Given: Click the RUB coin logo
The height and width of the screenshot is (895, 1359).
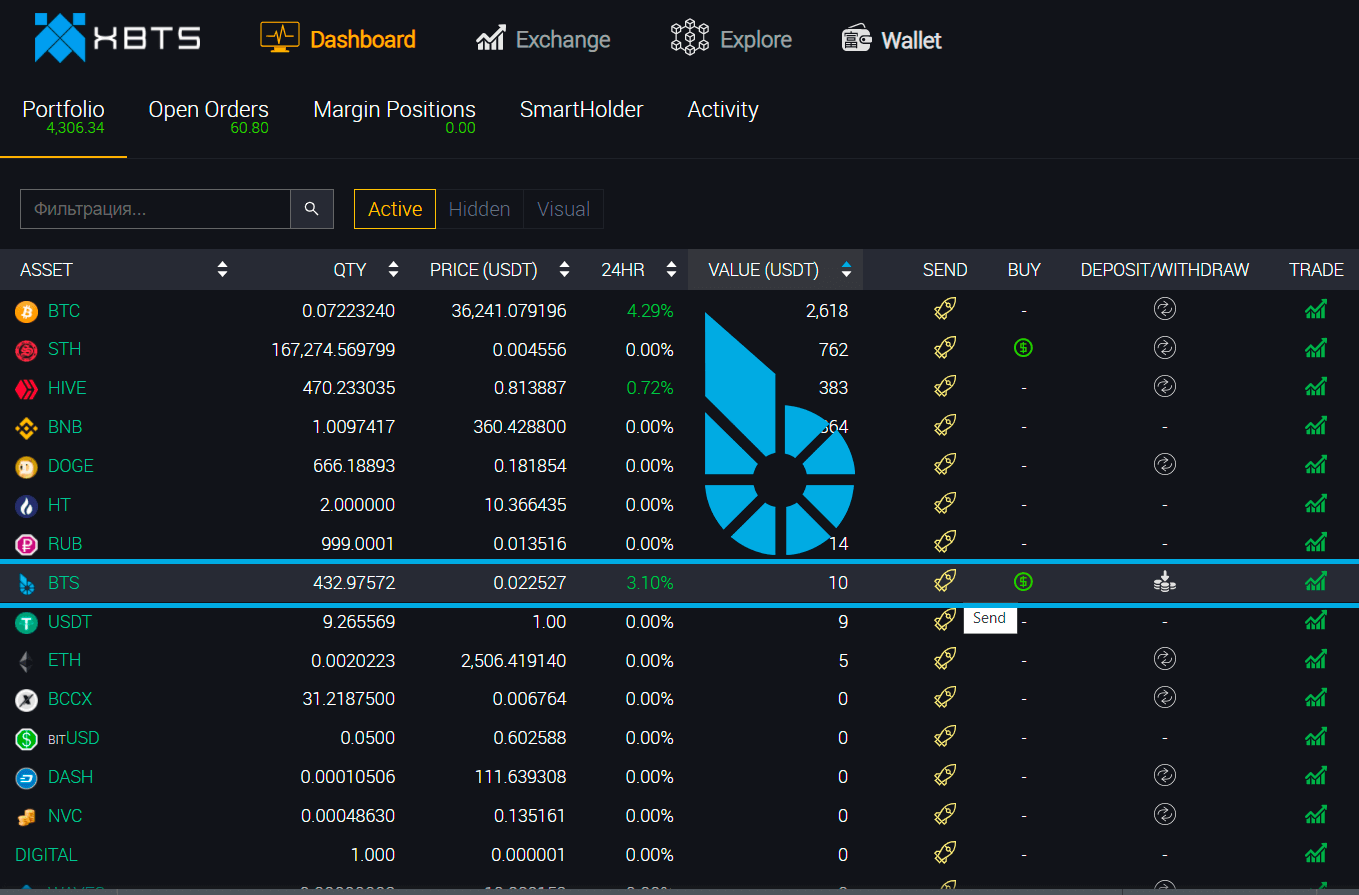Looking at the screenshot, I should [26, 544].
